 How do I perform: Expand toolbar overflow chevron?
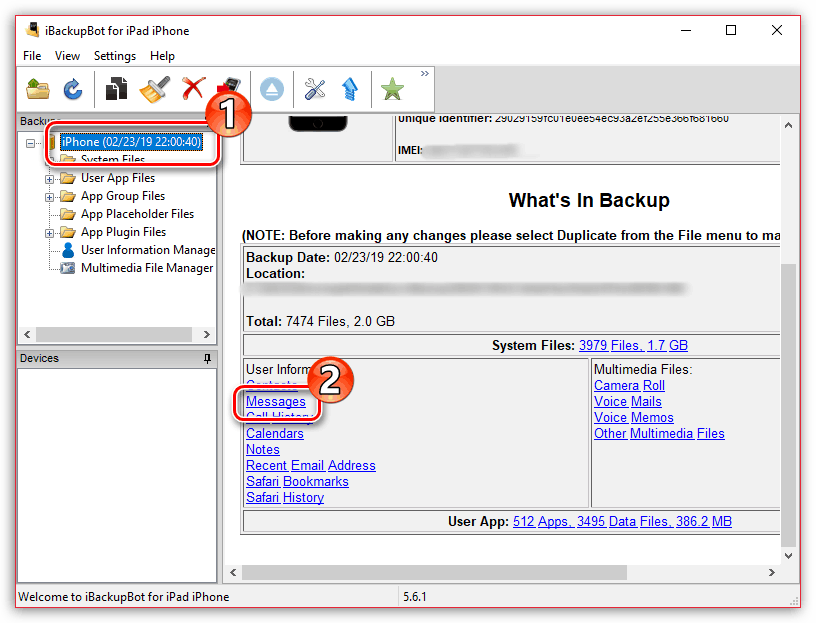click(x=425, y=73)
